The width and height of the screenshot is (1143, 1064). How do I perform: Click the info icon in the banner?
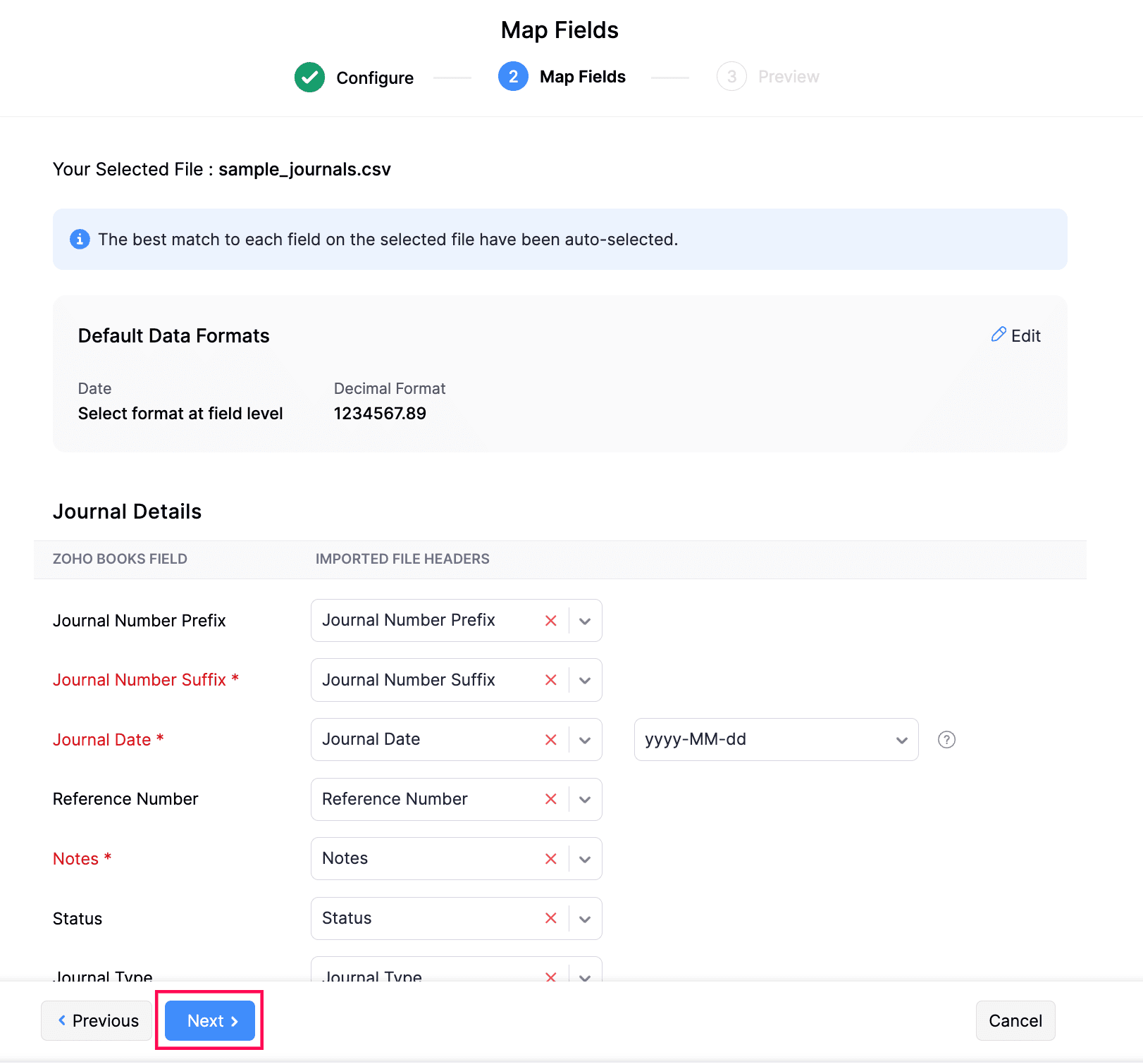coord(80,240)
